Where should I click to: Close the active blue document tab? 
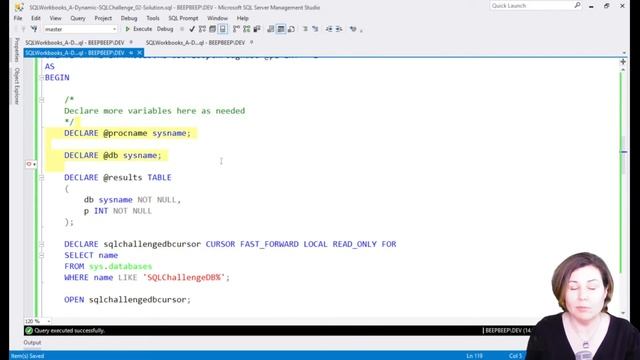pos(139,53)
